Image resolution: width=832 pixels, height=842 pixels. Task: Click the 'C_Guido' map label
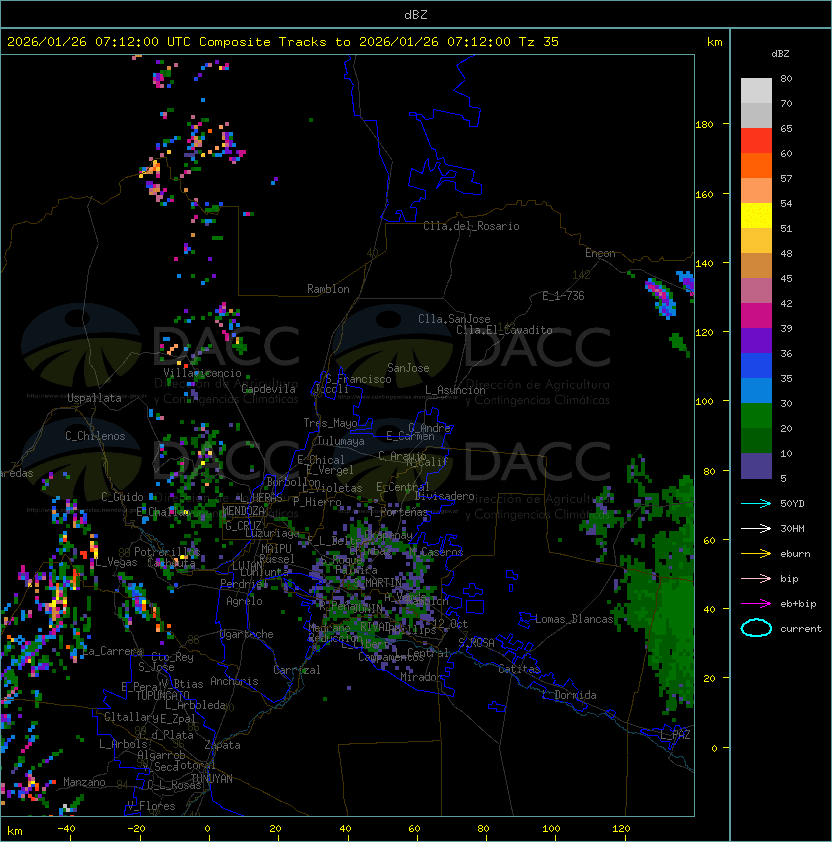(x=122, y=497)
